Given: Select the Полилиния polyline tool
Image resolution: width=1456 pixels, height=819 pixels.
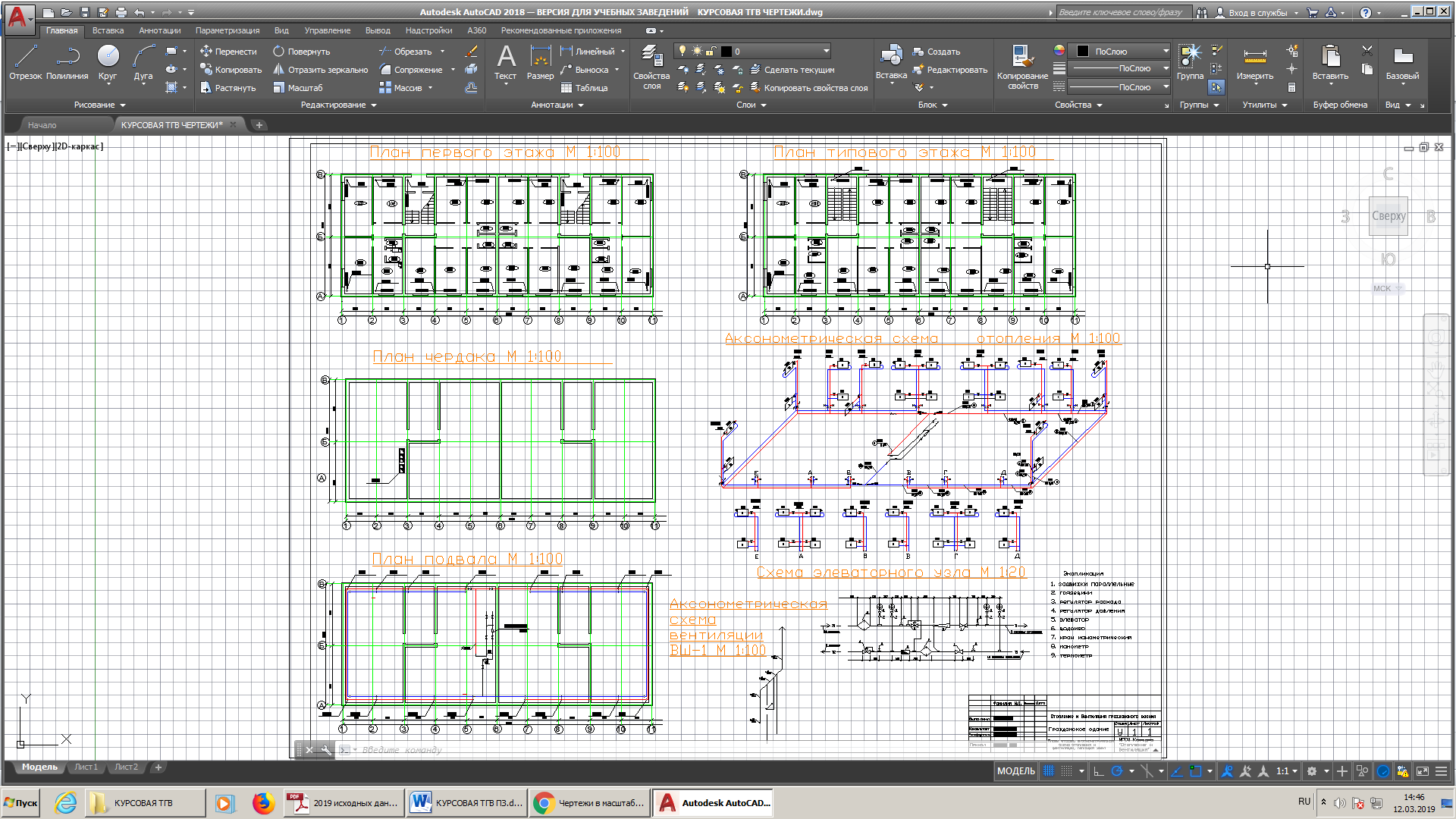Looking at the screenshot, I should click(x=67, y=62).
